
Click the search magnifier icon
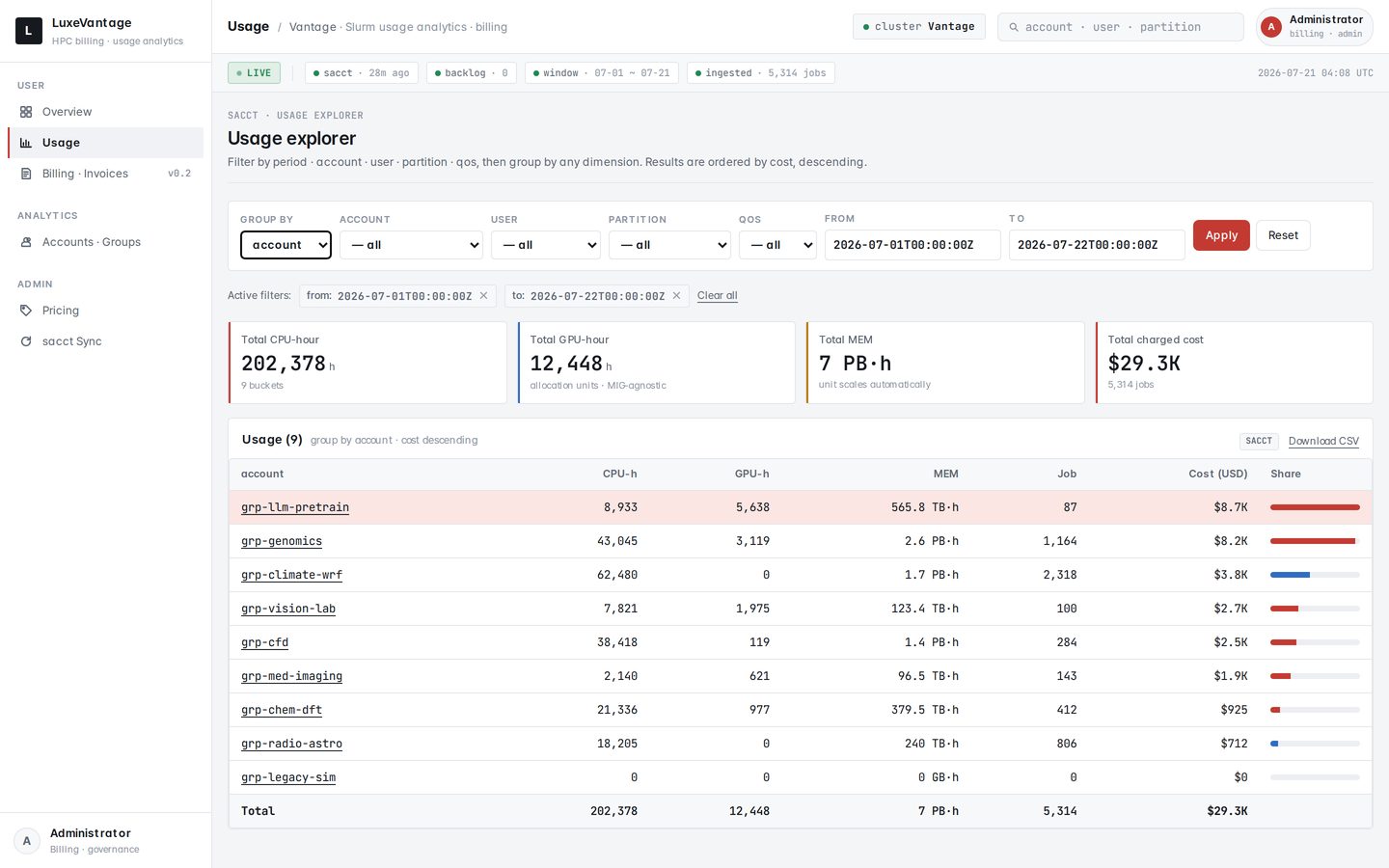point(1014,27)
